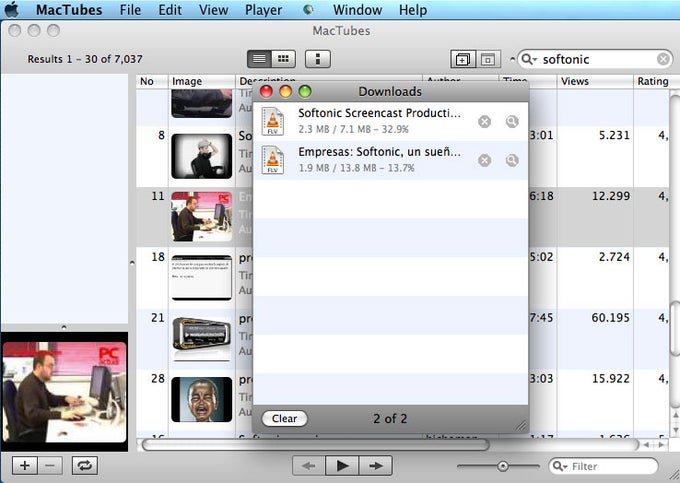
Task: Click the refresh loop button
Action: pyautogui.click(x=85, y=466)
